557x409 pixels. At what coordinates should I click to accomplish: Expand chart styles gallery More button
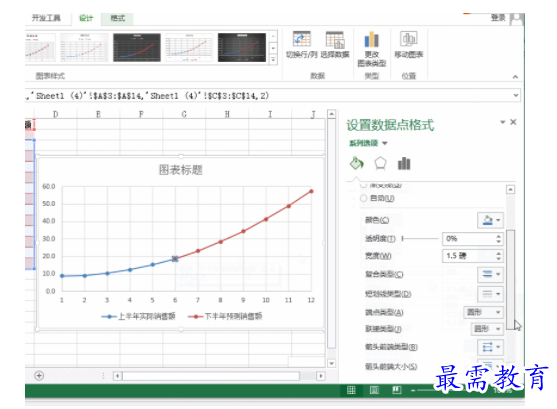[273, 60]
